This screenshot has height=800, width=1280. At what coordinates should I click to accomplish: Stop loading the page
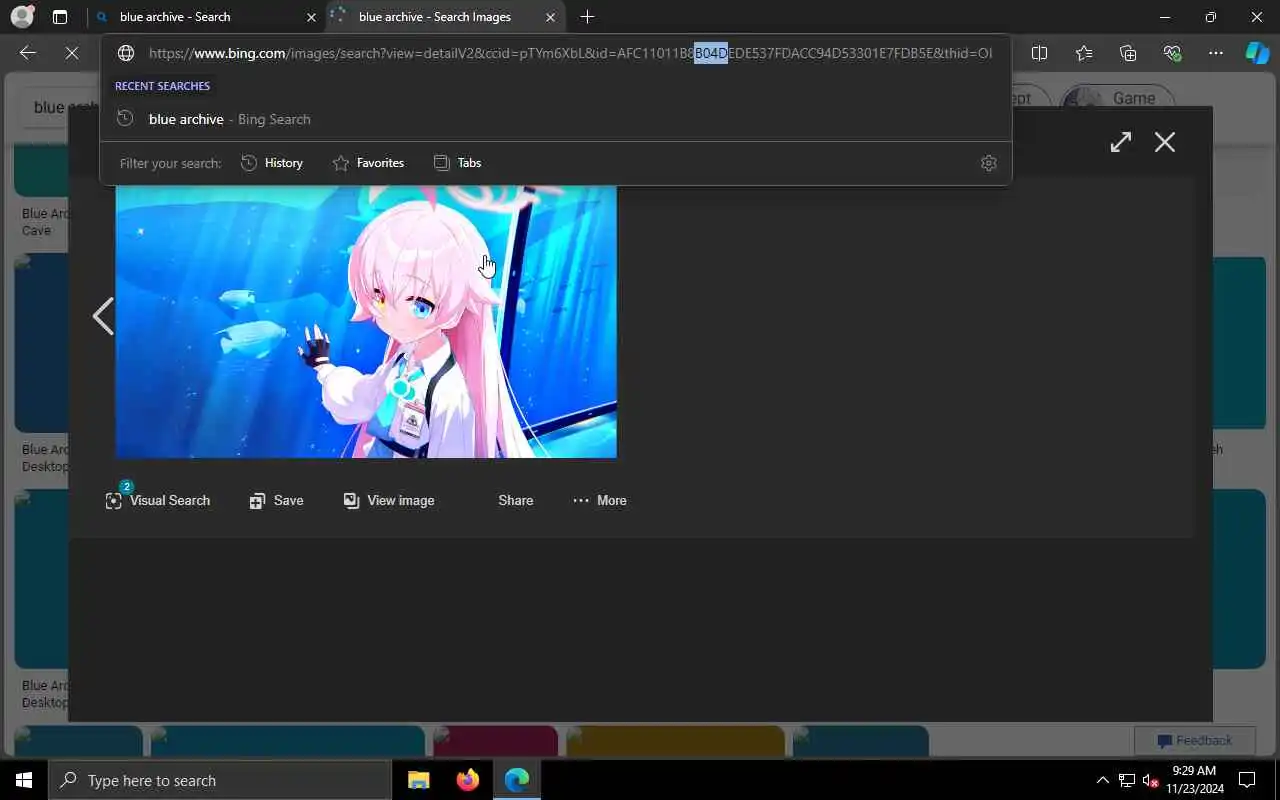(72, 53)
